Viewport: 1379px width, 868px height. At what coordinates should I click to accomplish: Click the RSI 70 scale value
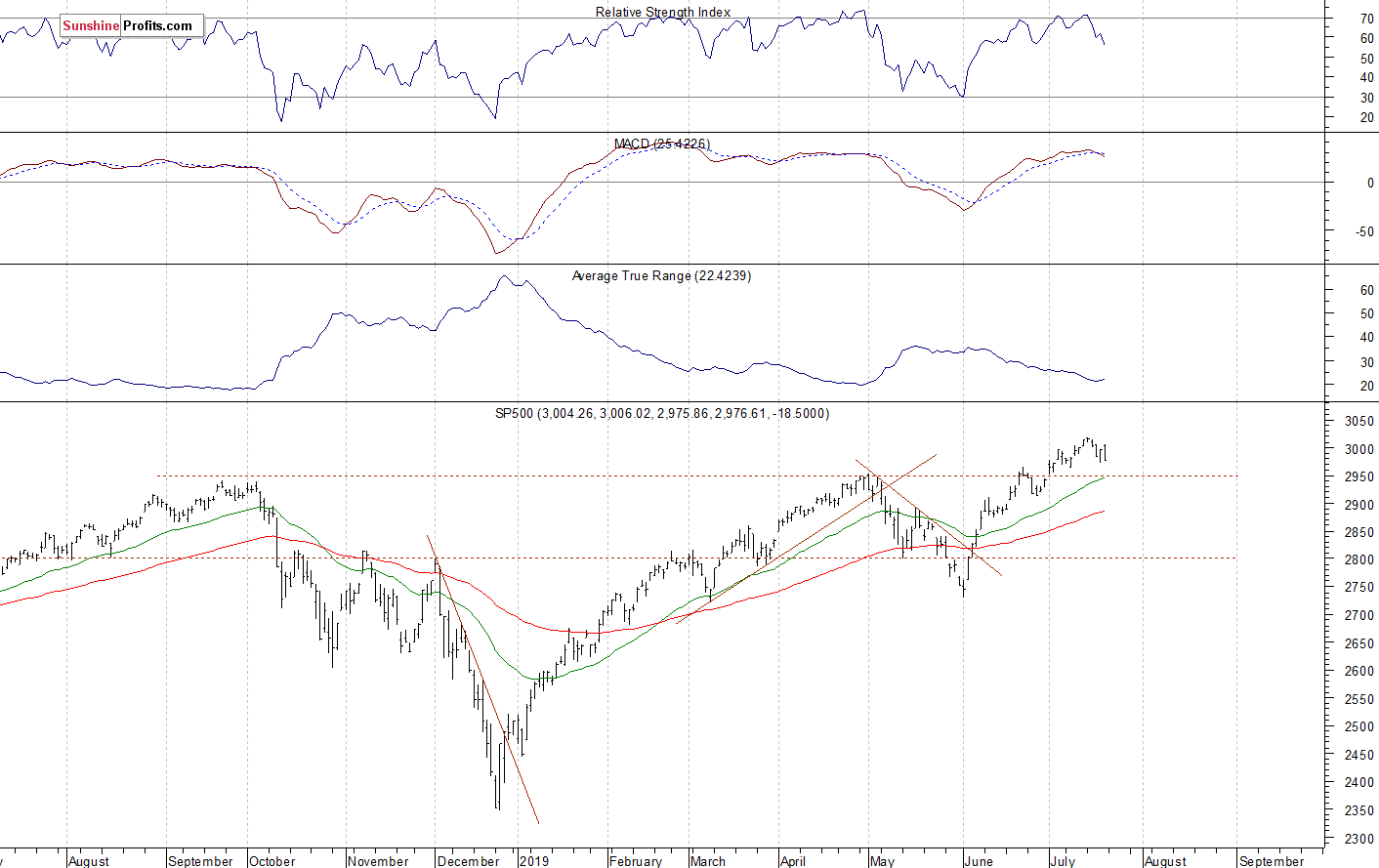[1366, 19]
